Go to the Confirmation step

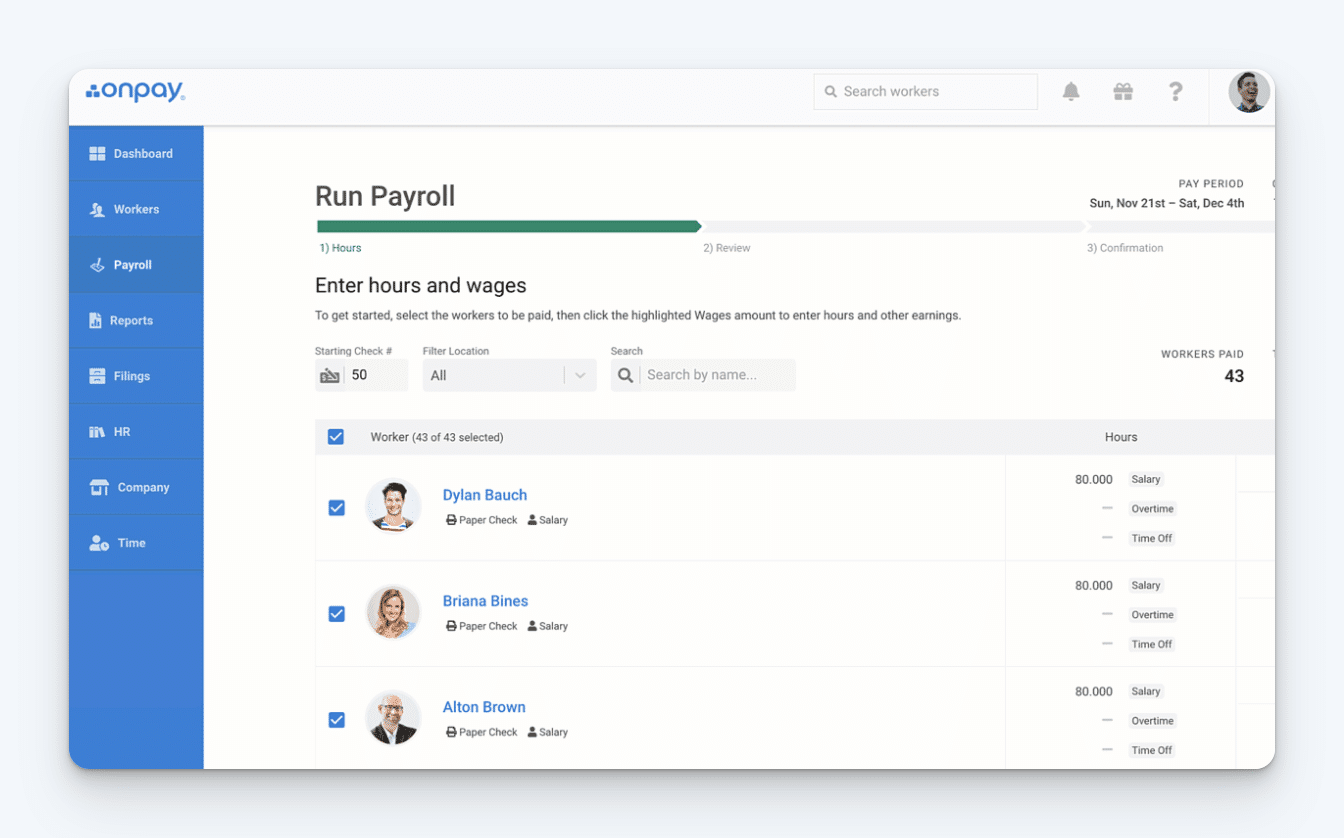point(1125,247)
